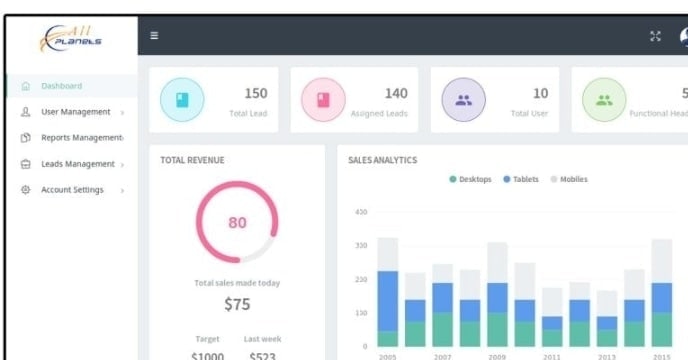The width and height of the screenshot is (688, 360).
Task: Click the Total Lead circle icon
Action: pos(182,100)
